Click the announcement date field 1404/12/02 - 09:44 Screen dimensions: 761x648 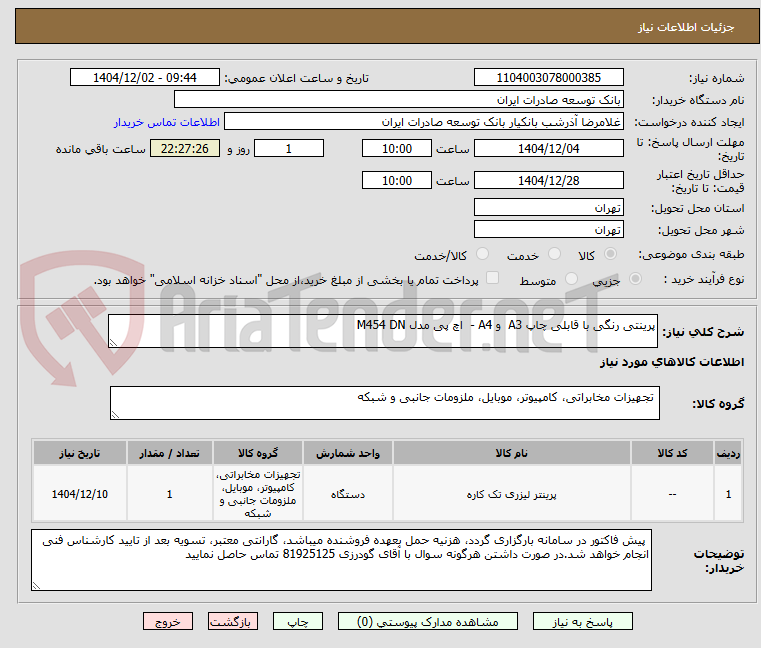tap(145, 78)
